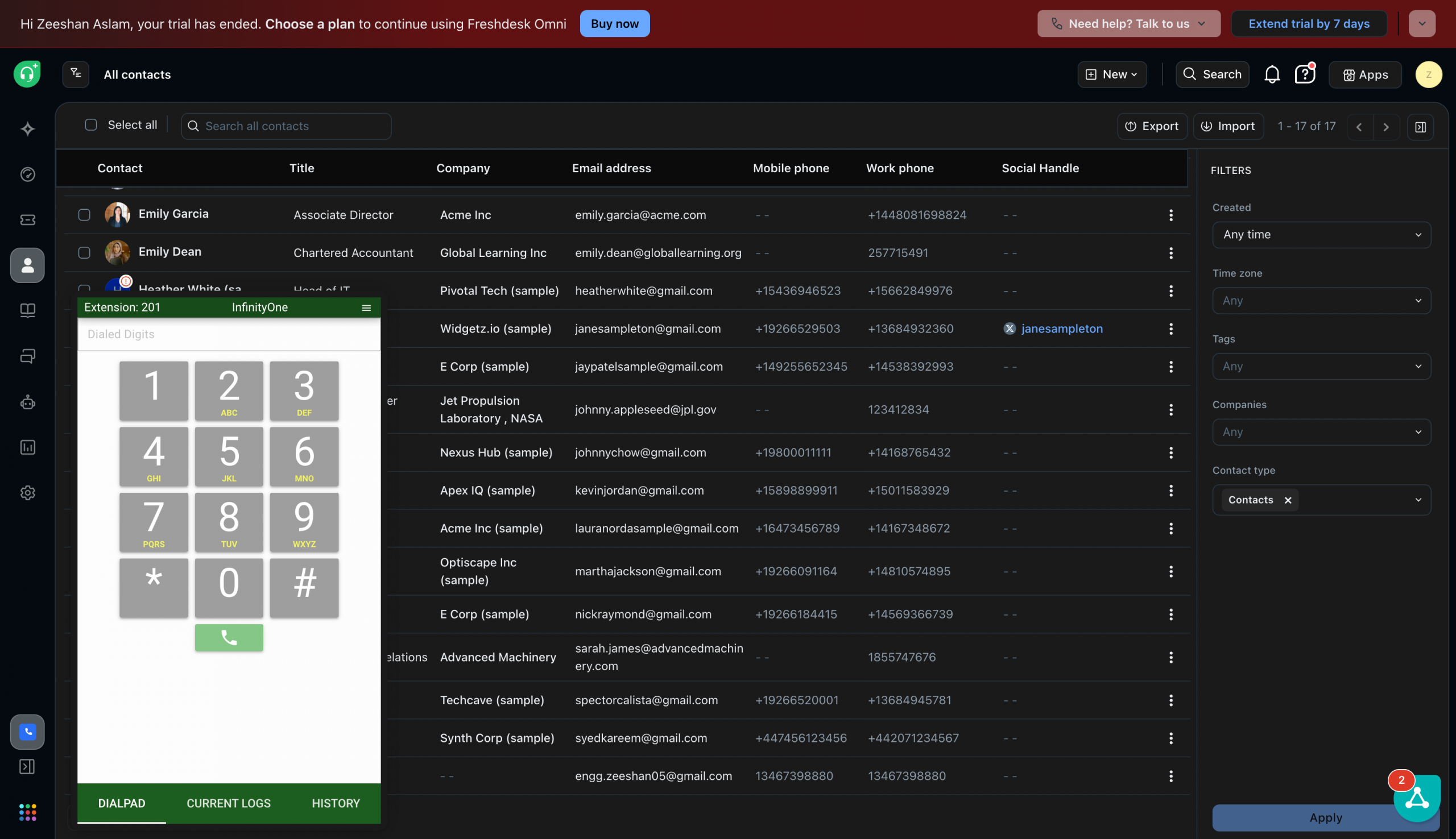Tick the checkbox for Emily Garcia

(x=84, y=215)
